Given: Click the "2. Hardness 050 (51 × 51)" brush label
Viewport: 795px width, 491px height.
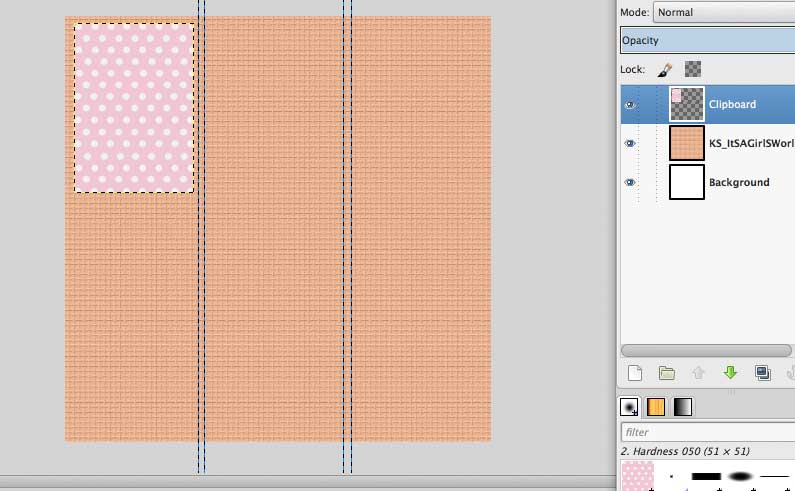Looking at the screenshot, I should click(685, 451).
